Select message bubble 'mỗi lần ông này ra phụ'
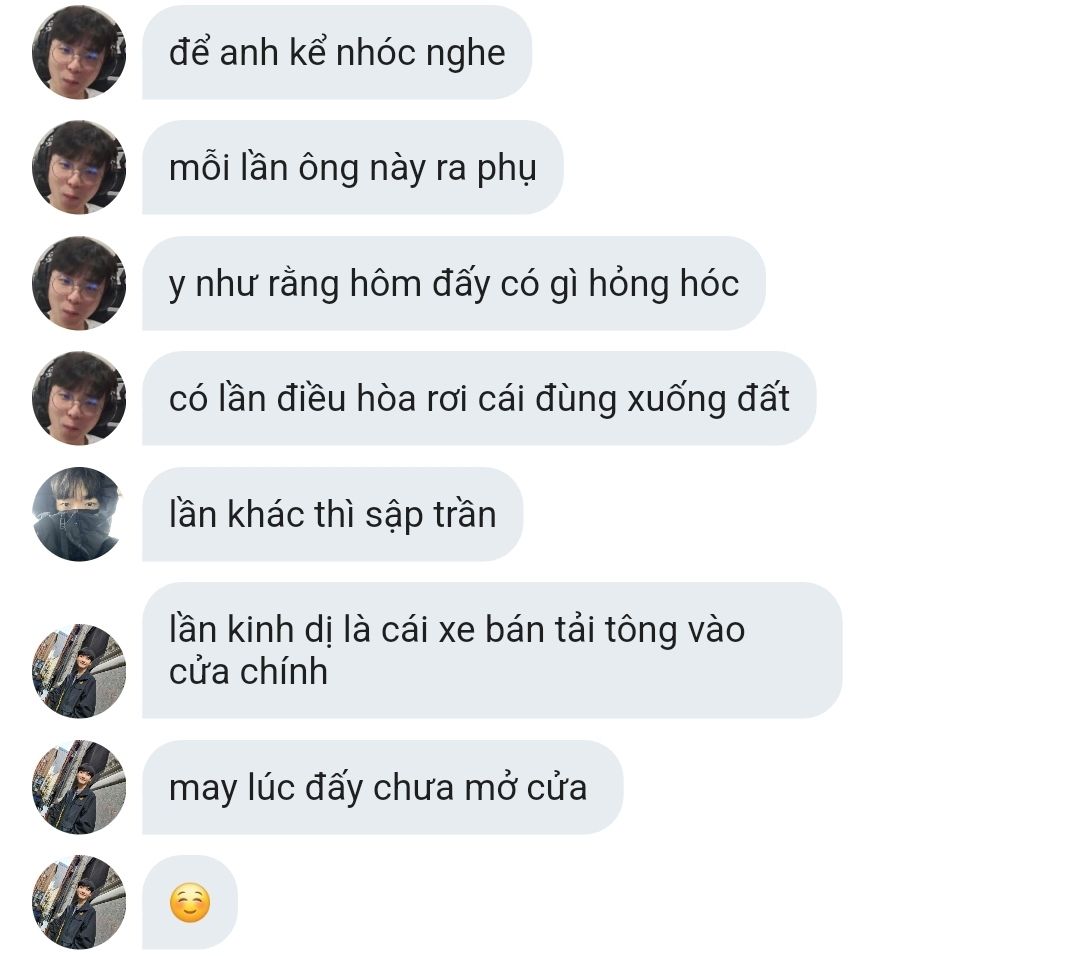 click(x=353, y=167)
